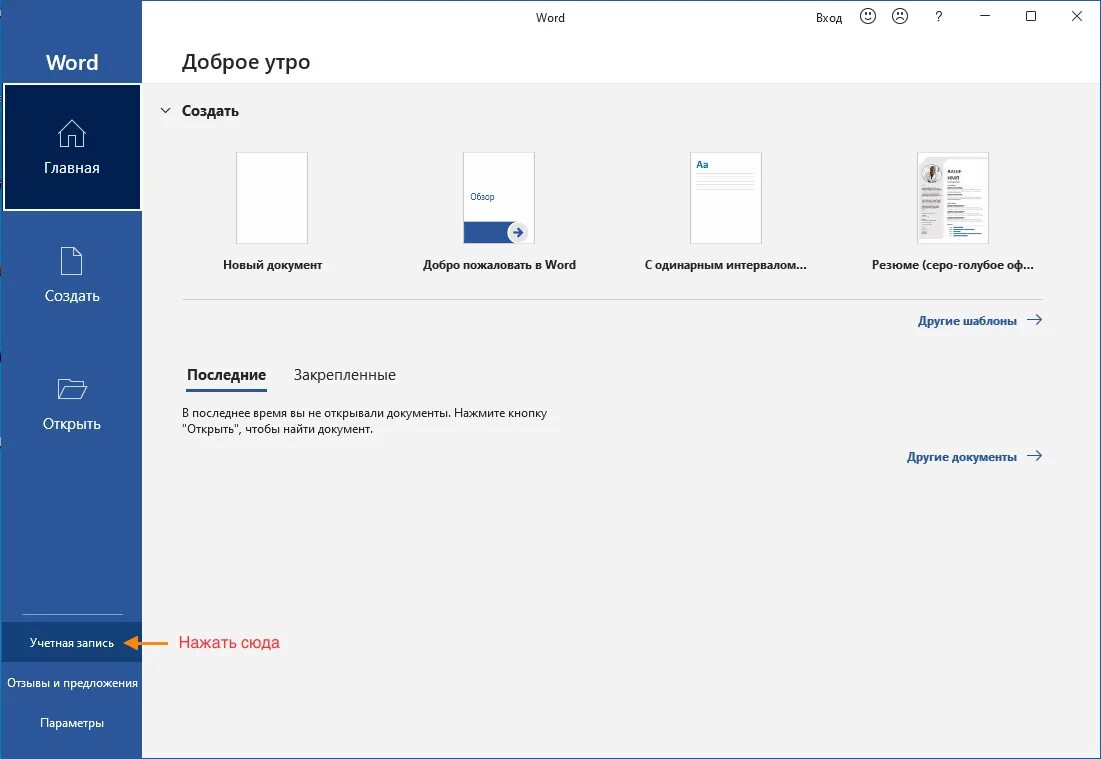The image size is (1101, 759).
Task: Switch to the Закрепленные tab
Action: click(345, 375)
